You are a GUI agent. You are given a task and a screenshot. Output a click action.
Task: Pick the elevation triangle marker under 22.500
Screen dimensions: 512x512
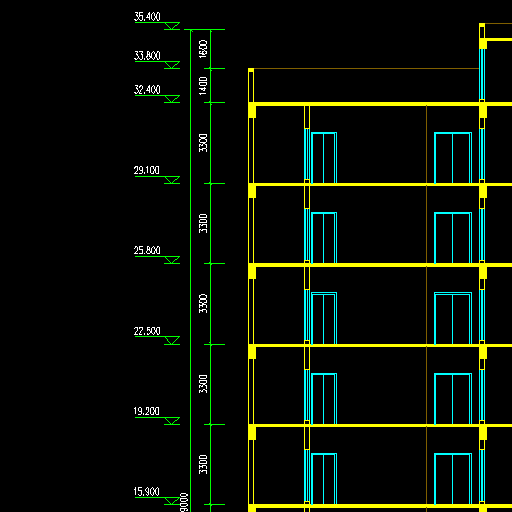click(x=172, y=341)
